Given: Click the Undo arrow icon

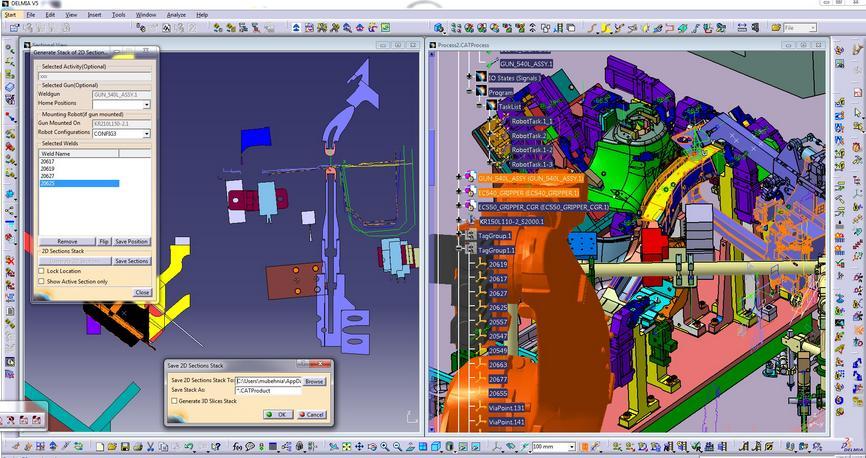Looking at the screenshot, I should point(188,446).
